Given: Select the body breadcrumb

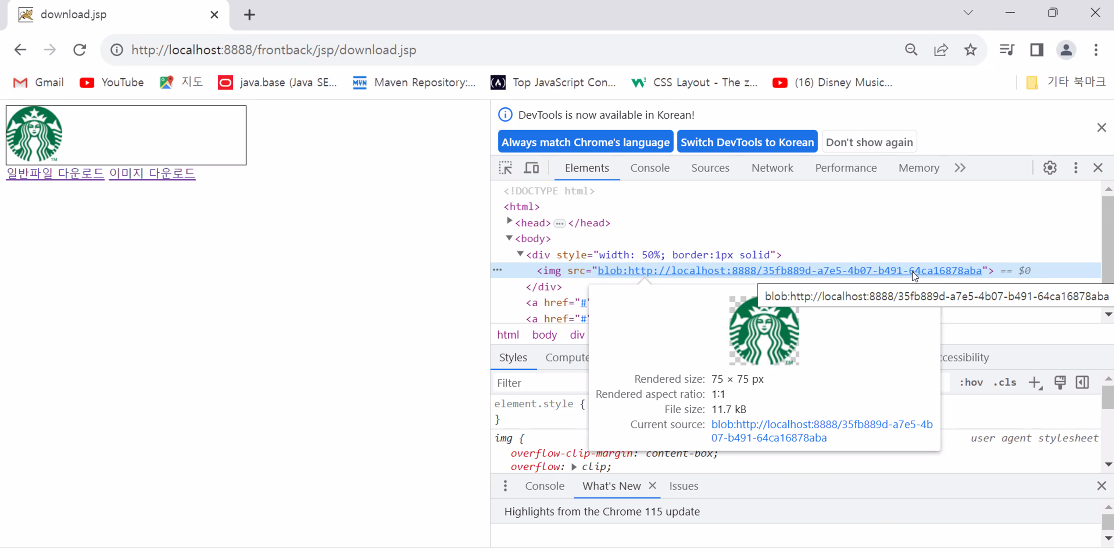Looking at the screenshot, I should point(545,335).
